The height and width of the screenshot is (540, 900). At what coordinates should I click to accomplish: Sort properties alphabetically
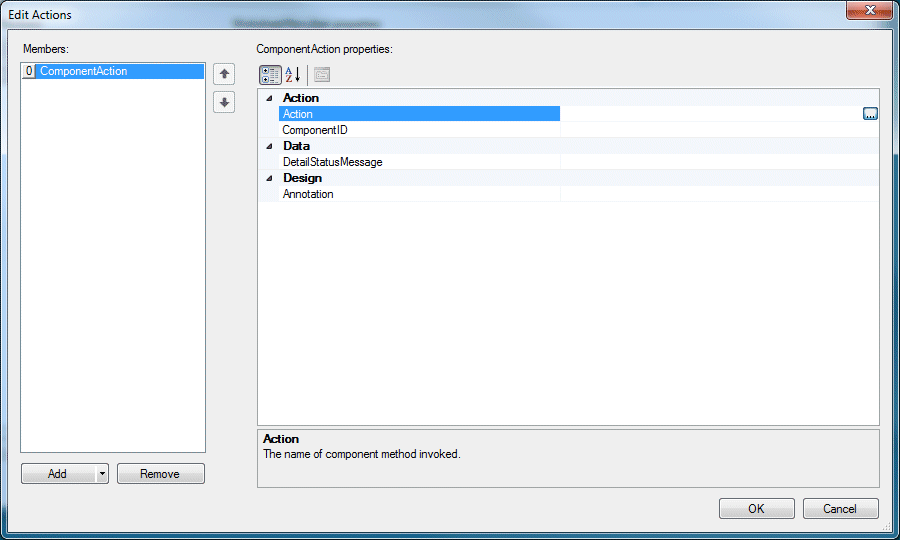293,75
